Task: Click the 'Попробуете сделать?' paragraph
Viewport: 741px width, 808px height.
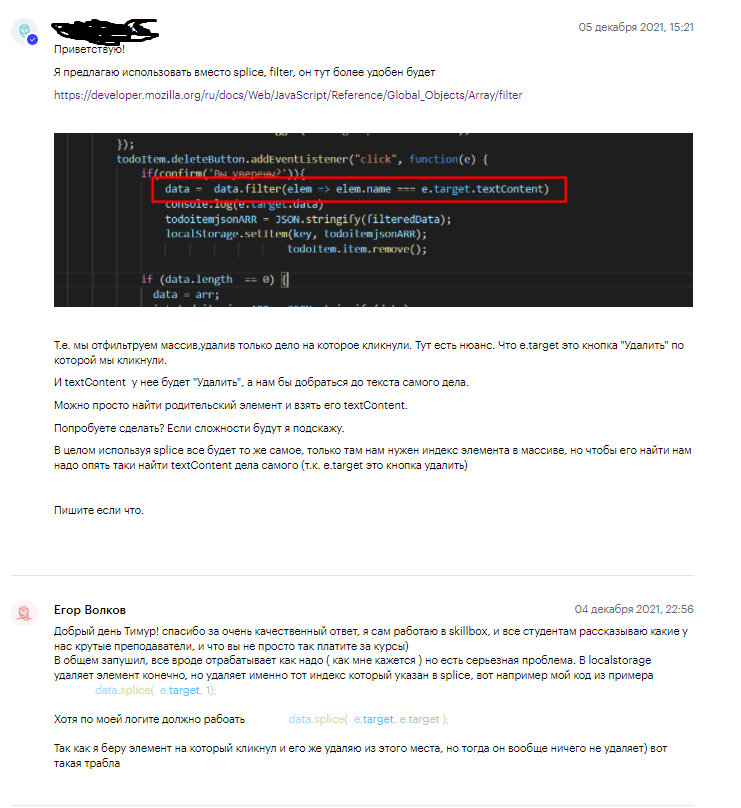Action: (199, 428)
